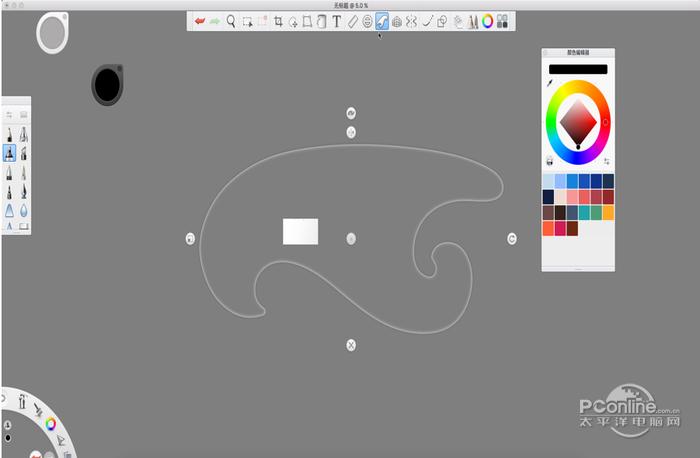
Task: Click the gray brush size puck
Action: click(52, 33)
